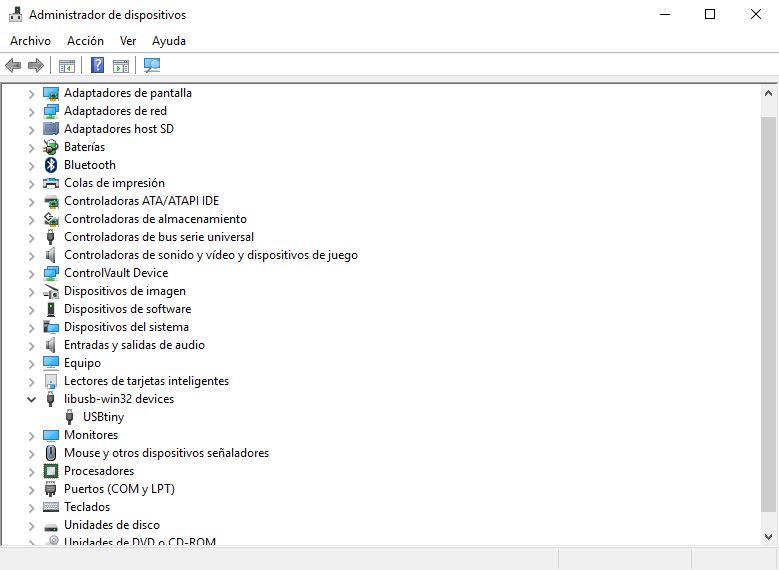This screenshot has width=779, height=570.
Task: Expand the Bluetooth category
Action: [x=31, y=165]
